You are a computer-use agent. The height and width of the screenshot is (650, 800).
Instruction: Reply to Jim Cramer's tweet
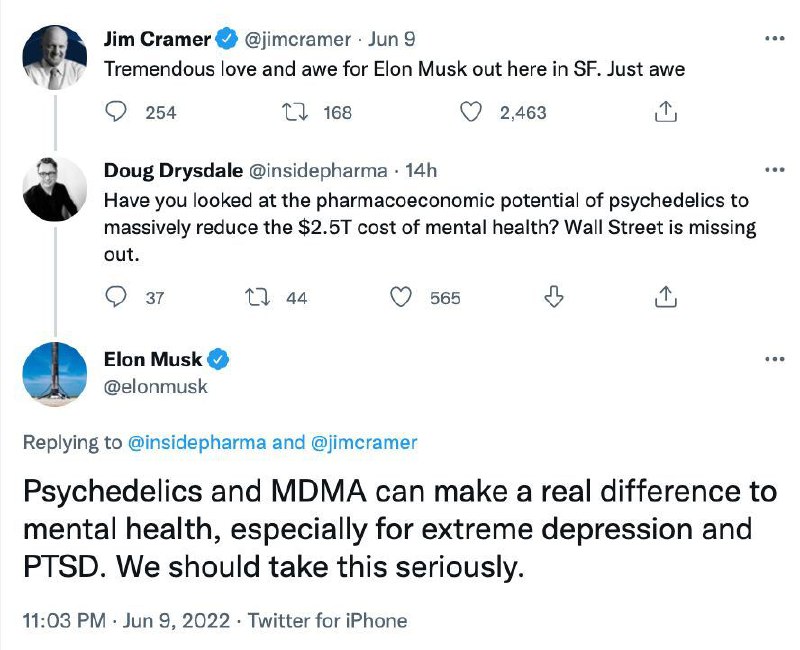click(x=116, y=112)
